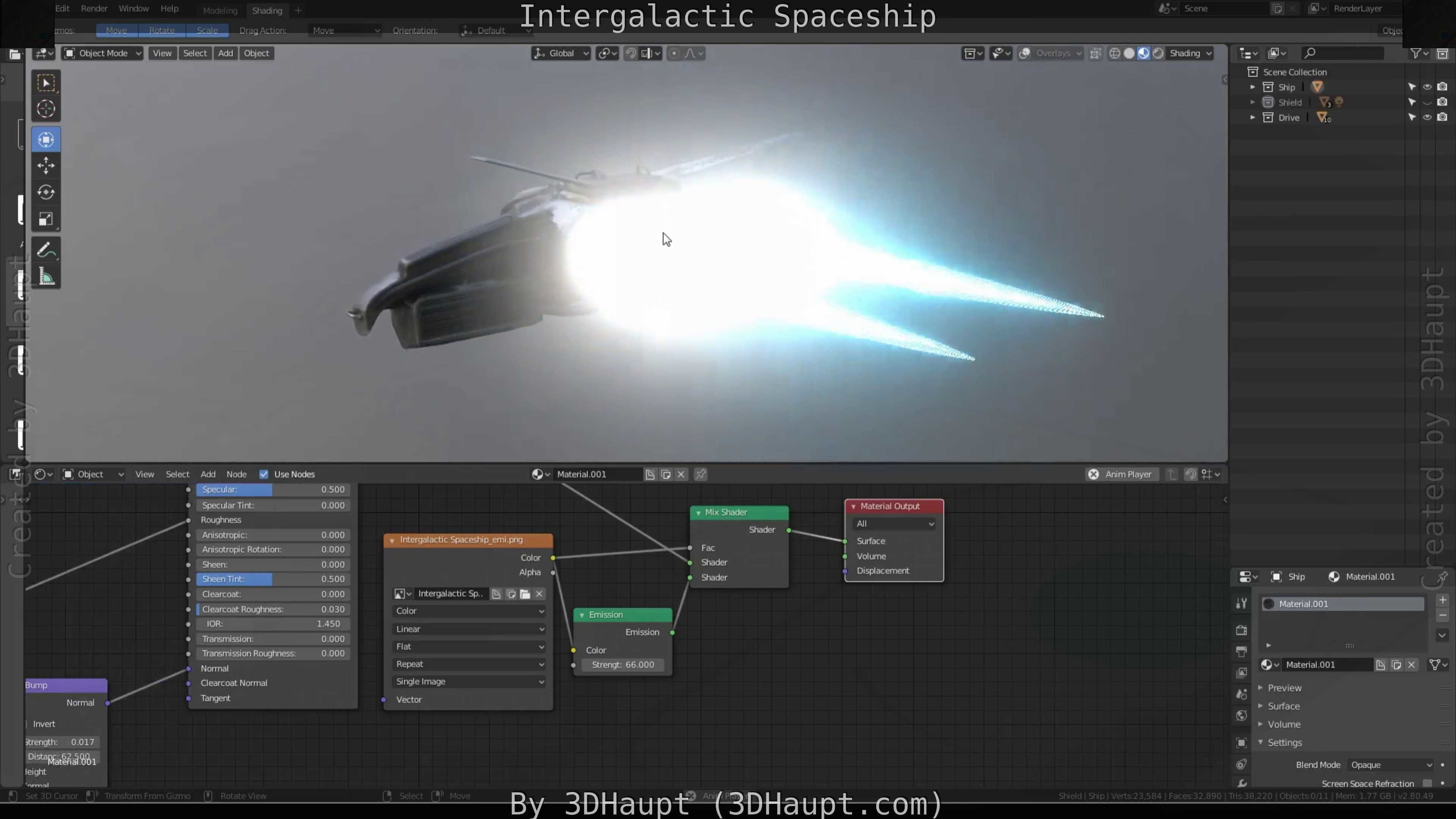Choose the 3D Cursor tool
This screenshot has height=819, width=1456.
click(x=46, y=108)
